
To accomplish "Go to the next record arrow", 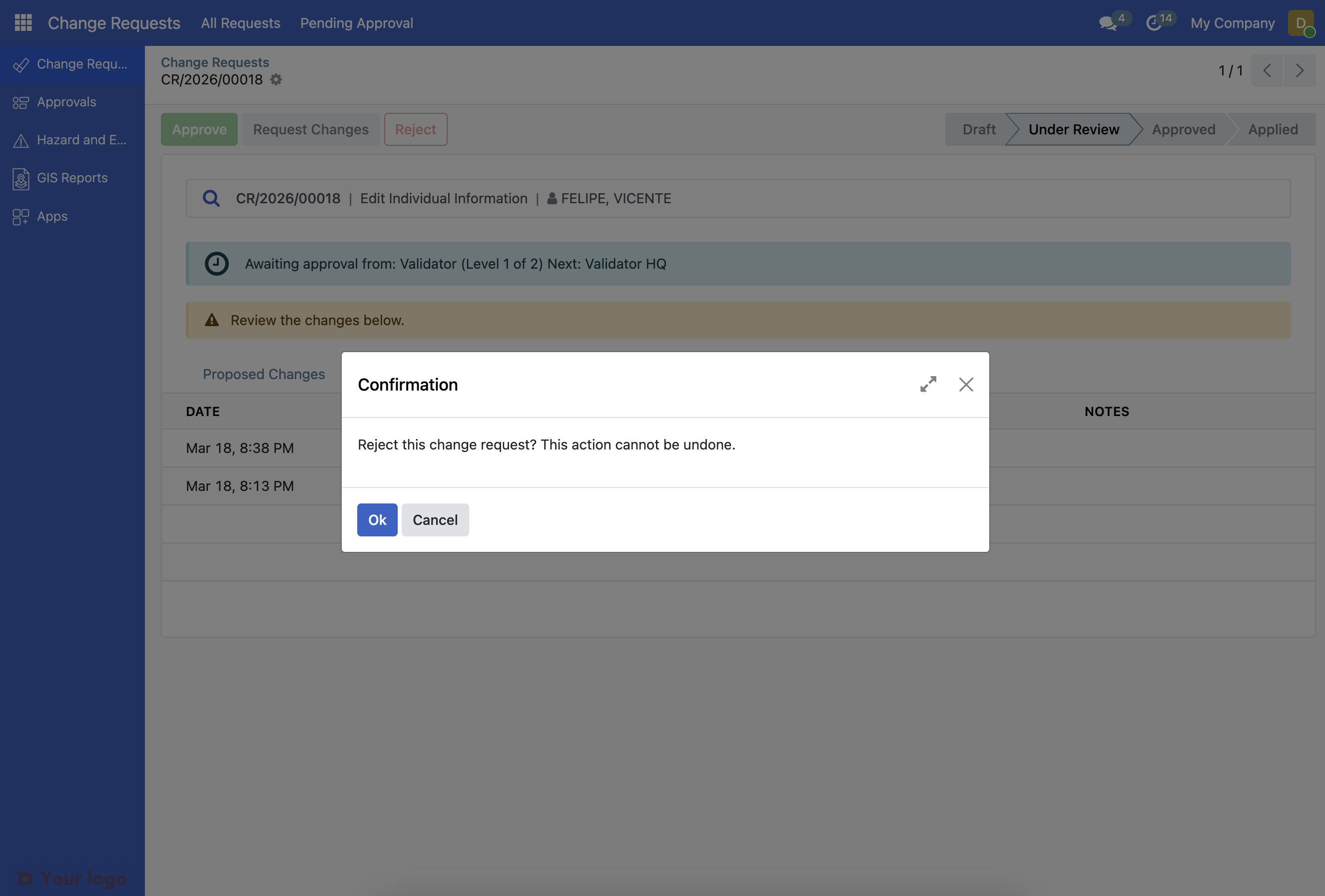I will (x=1300, y=71).
